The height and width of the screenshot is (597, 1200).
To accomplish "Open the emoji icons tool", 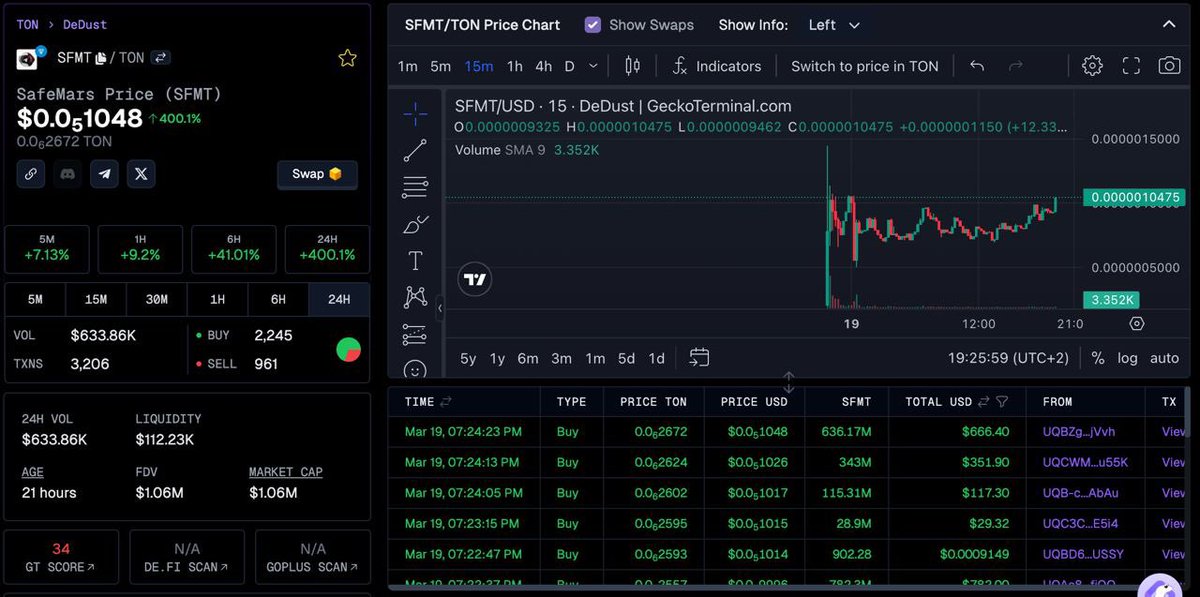I will point(415,369).
